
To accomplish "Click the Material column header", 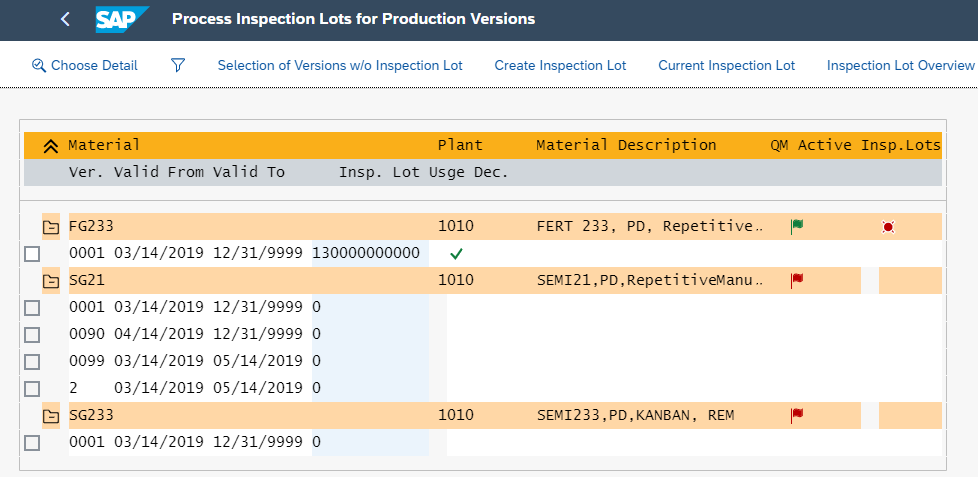I will [104, 145].
